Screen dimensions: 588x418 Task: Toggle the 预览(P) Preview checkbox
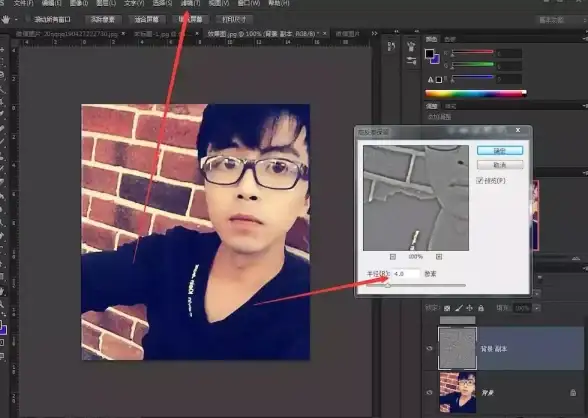pos(479,181)
